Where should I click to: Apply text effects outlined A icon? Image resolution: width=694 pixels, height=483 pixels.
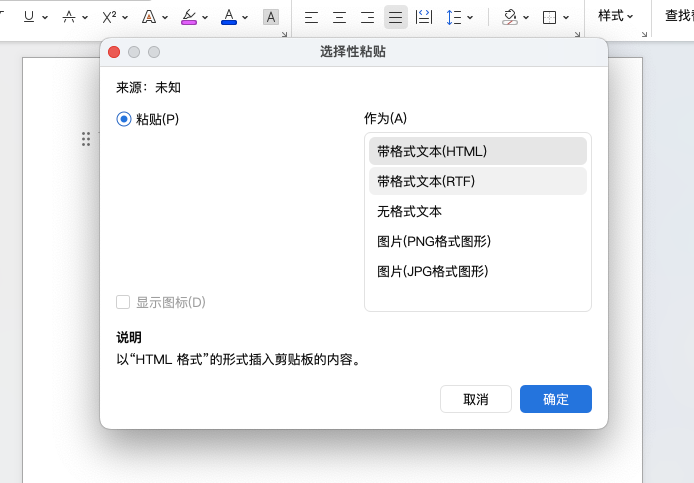point(149,17)
